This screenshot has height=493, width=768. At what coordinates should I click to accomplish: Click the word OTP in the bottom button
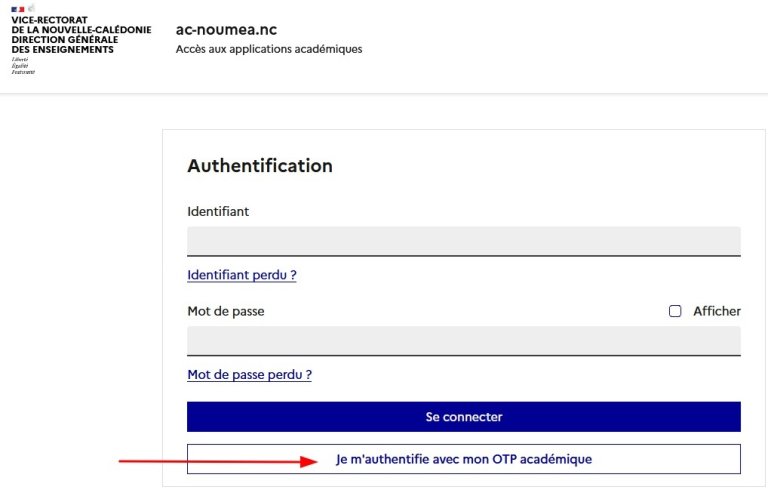[504, 459]
